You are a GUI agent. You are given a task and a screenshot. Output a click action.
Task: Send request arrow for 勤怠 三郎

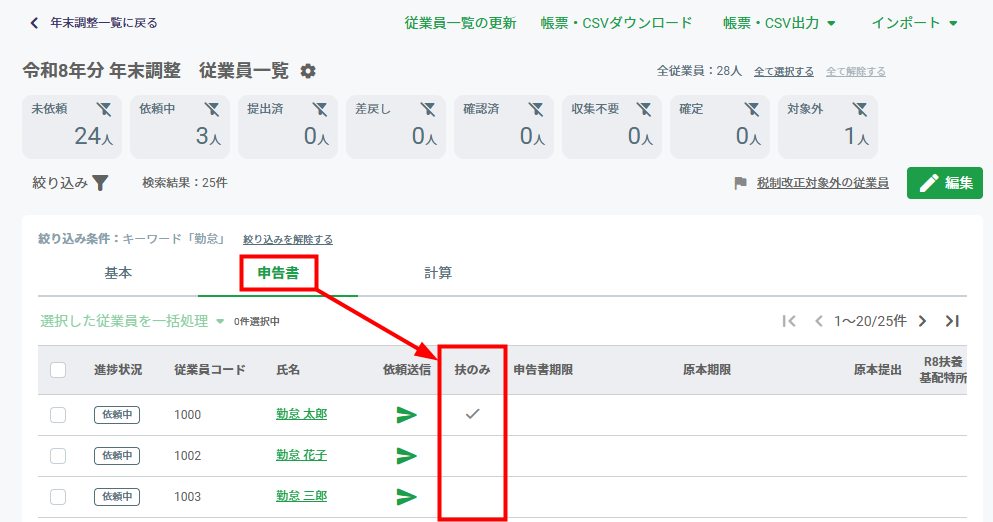point(407,497)
